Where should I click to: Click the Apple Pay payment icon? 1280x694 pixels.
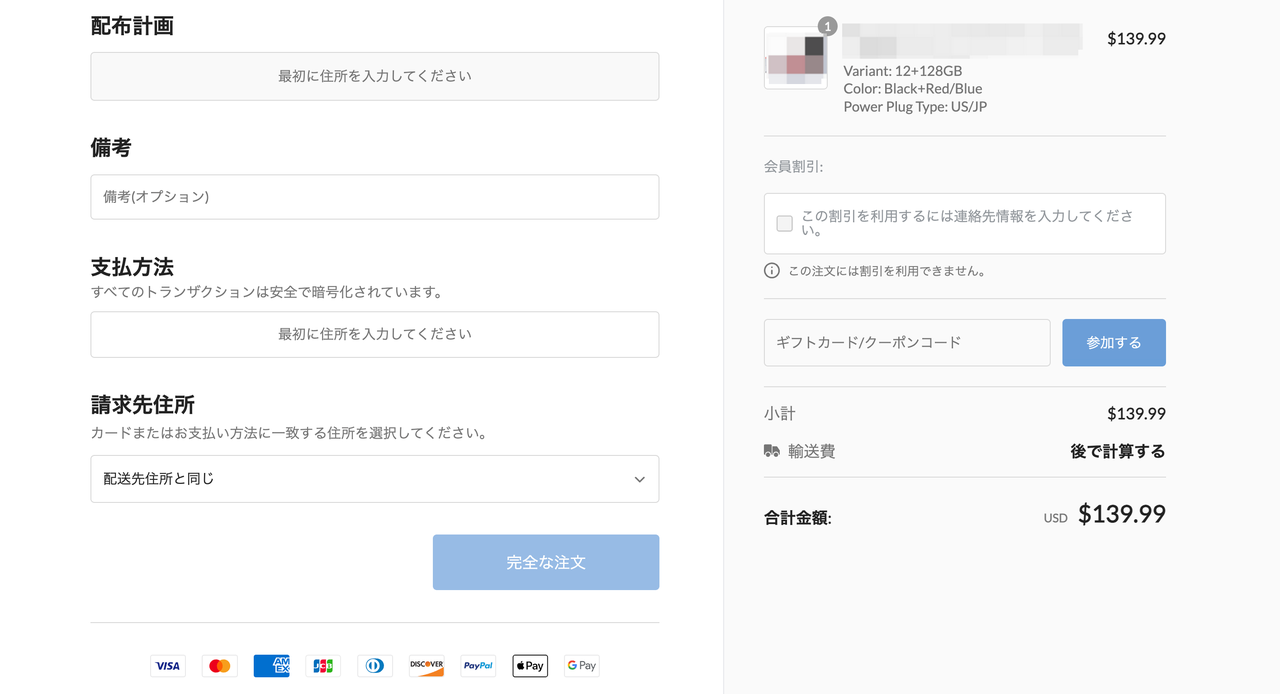(x=529, y=665)
